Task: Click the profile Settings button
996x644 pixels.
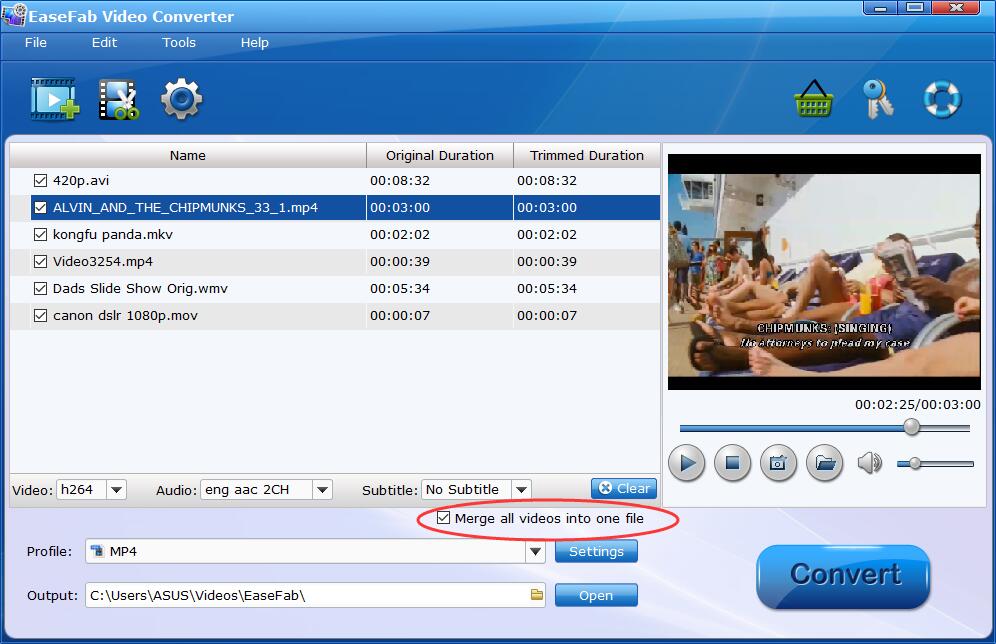Action: point(596,551)
